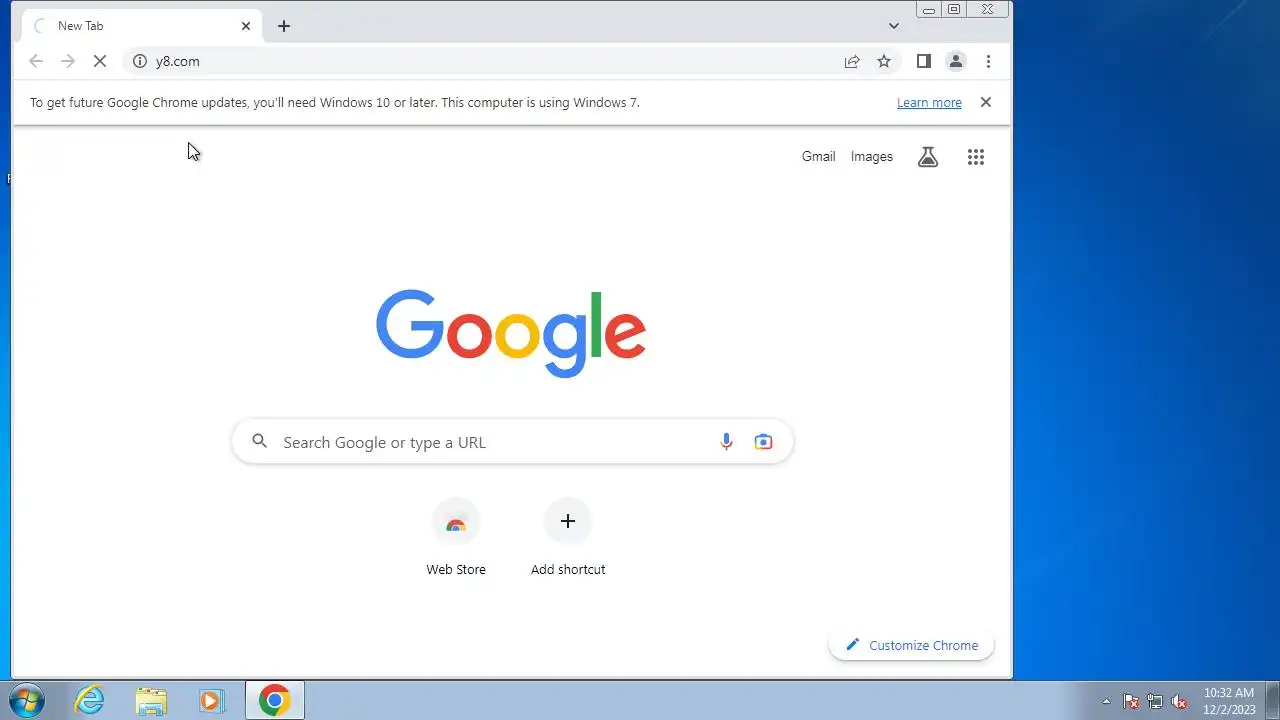
Task: Open Google Images link
Action: 872,156
